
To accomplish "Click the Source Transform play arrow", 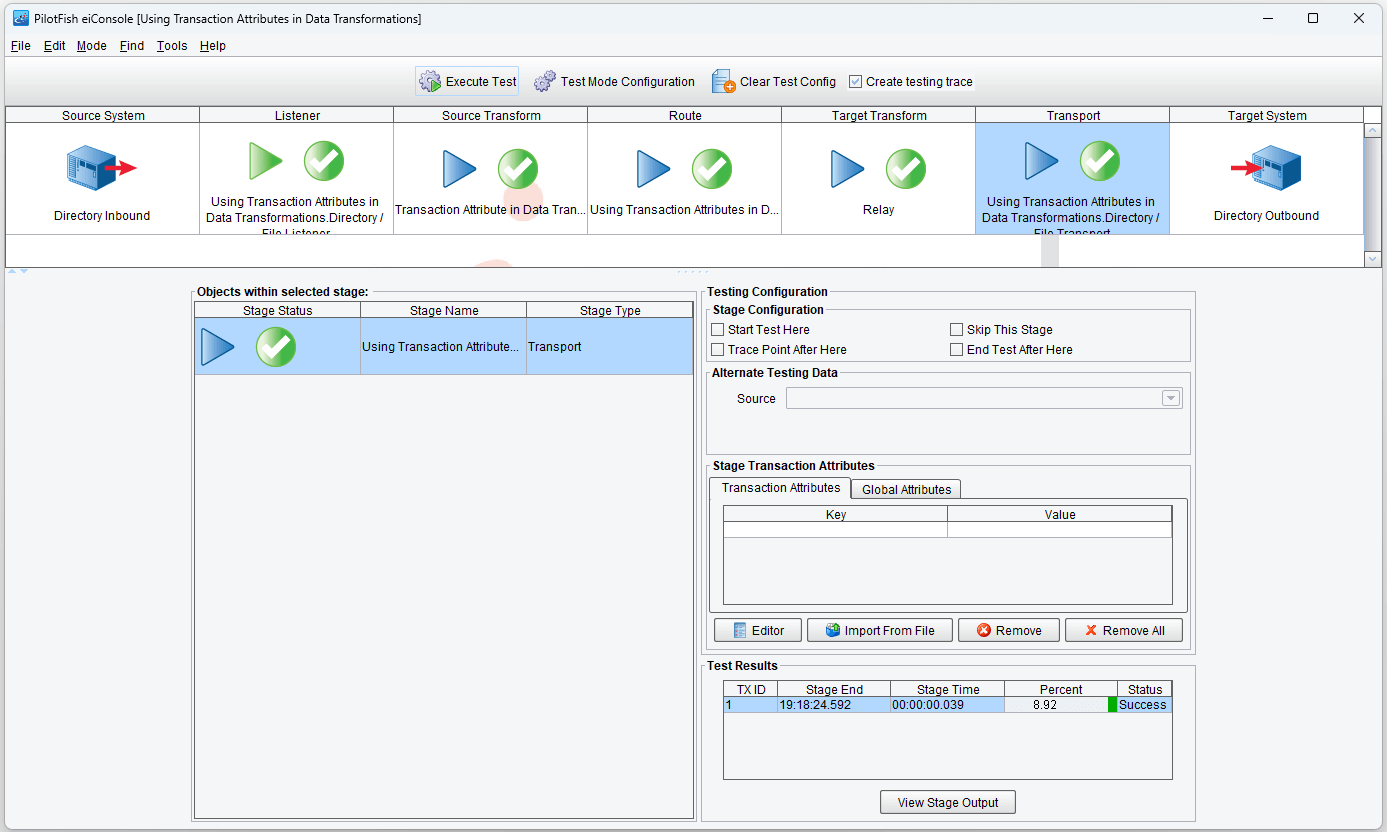I will tap(460, 169).
